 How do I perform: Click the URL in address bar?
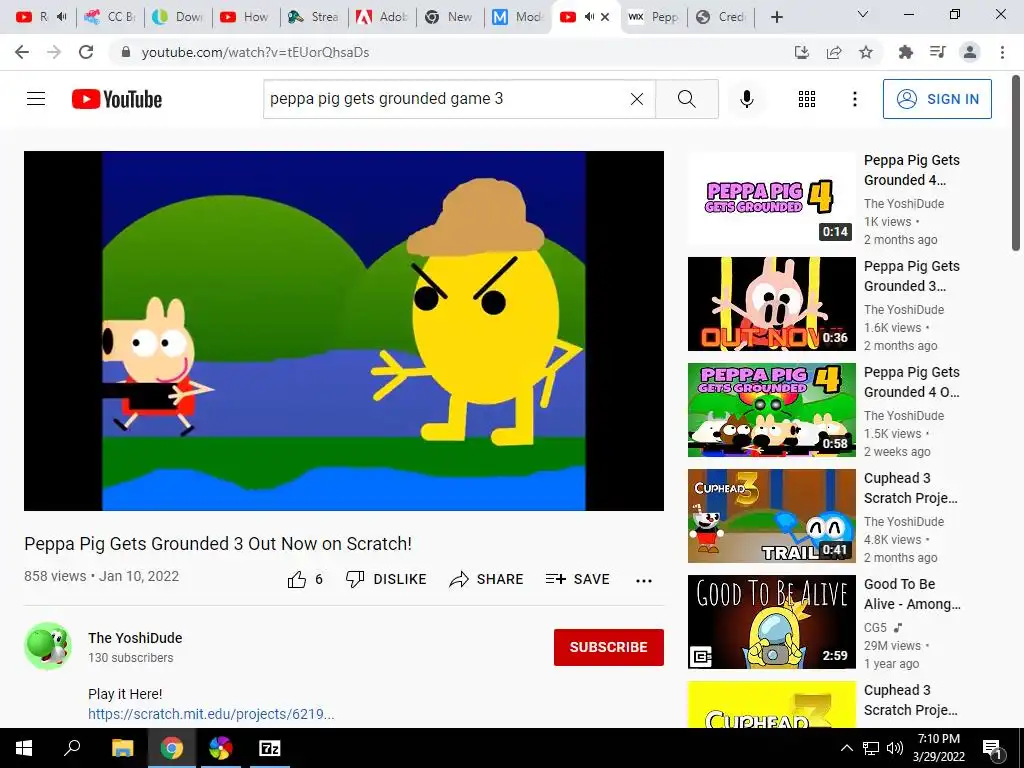[x=255, y=52]
